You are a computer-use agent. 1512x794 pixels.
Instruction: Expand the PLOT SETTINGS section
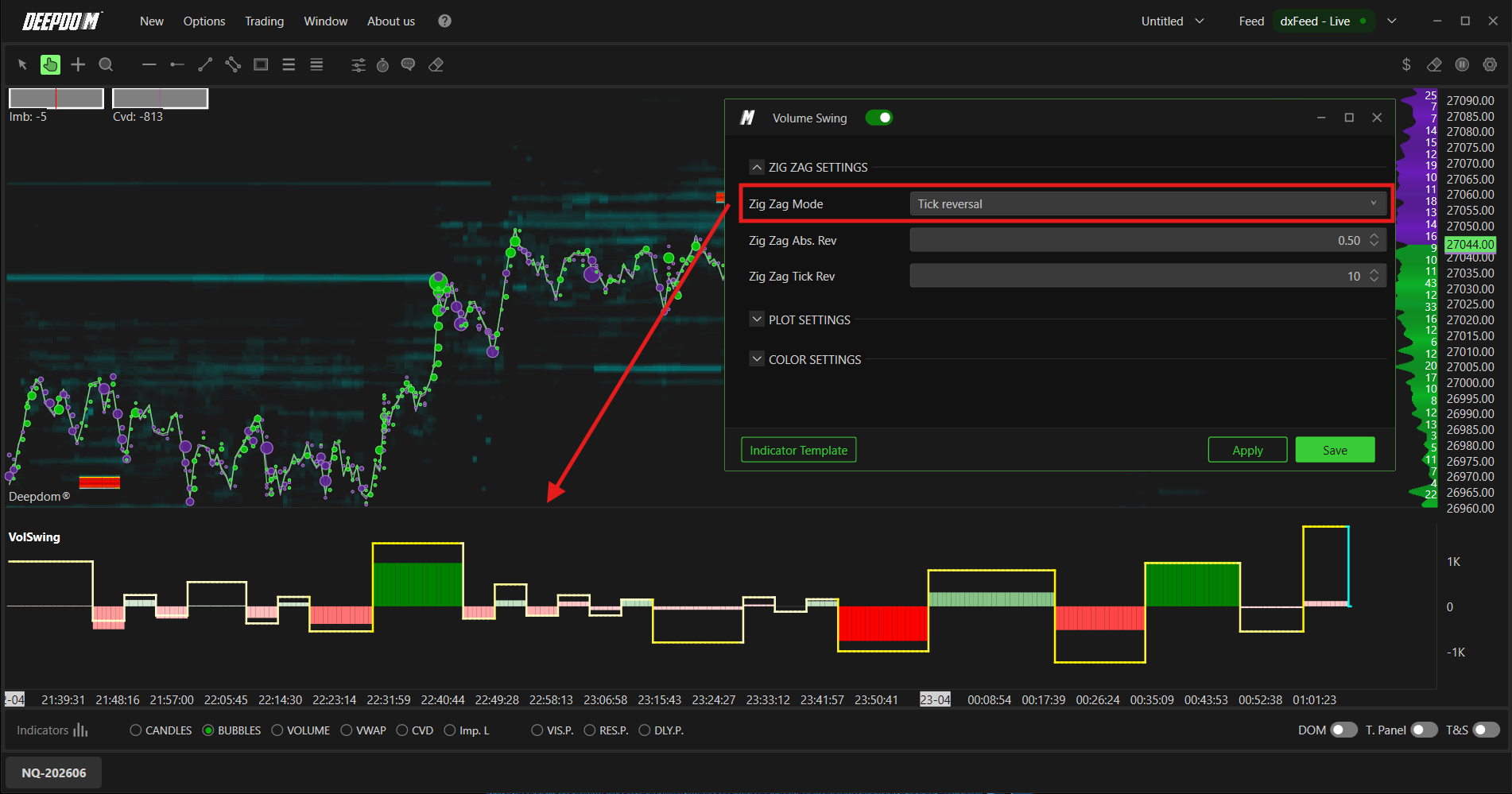tap(757, 320)
